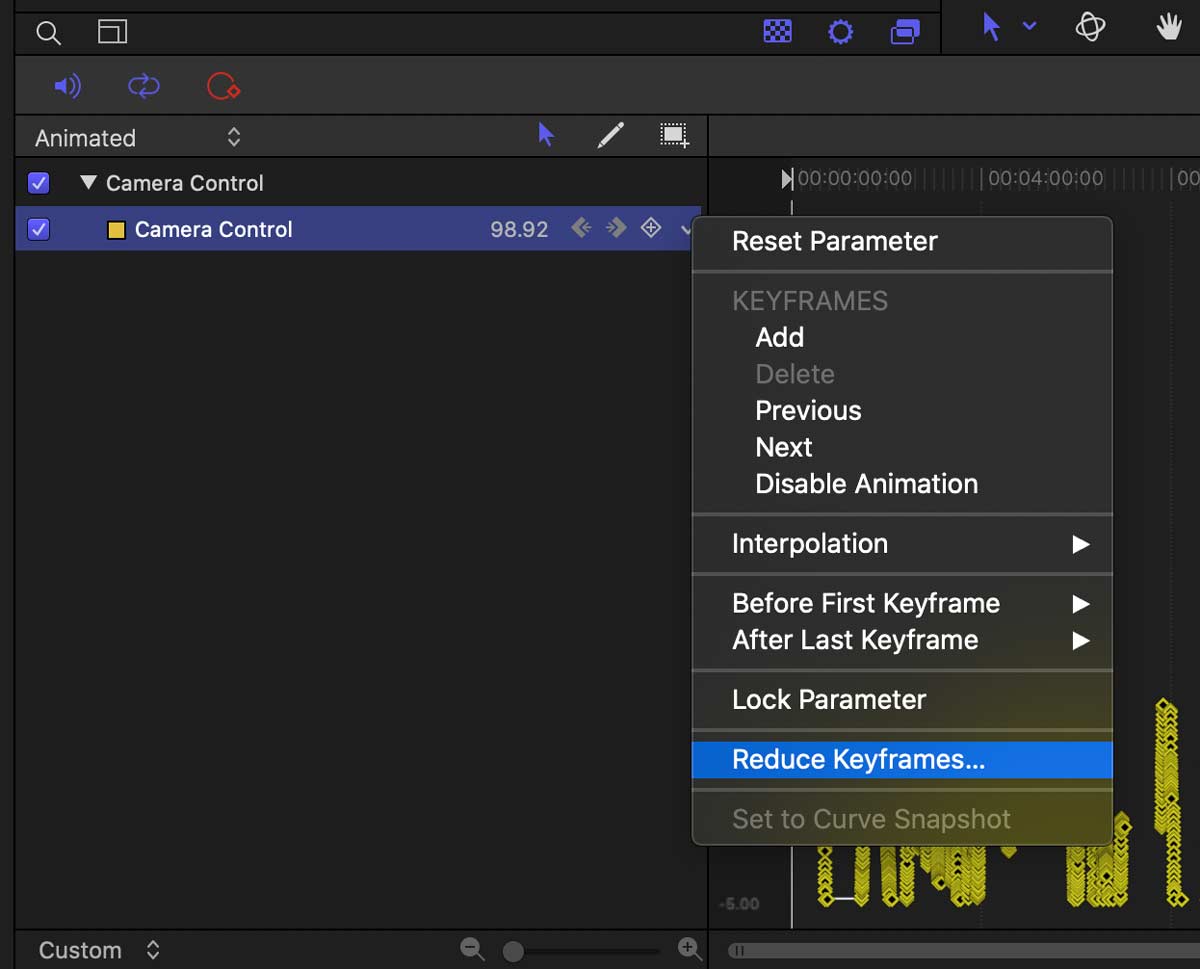Click the 98.92 parameter value
The image size is (1200, 969).
click(x=519, y=229)
